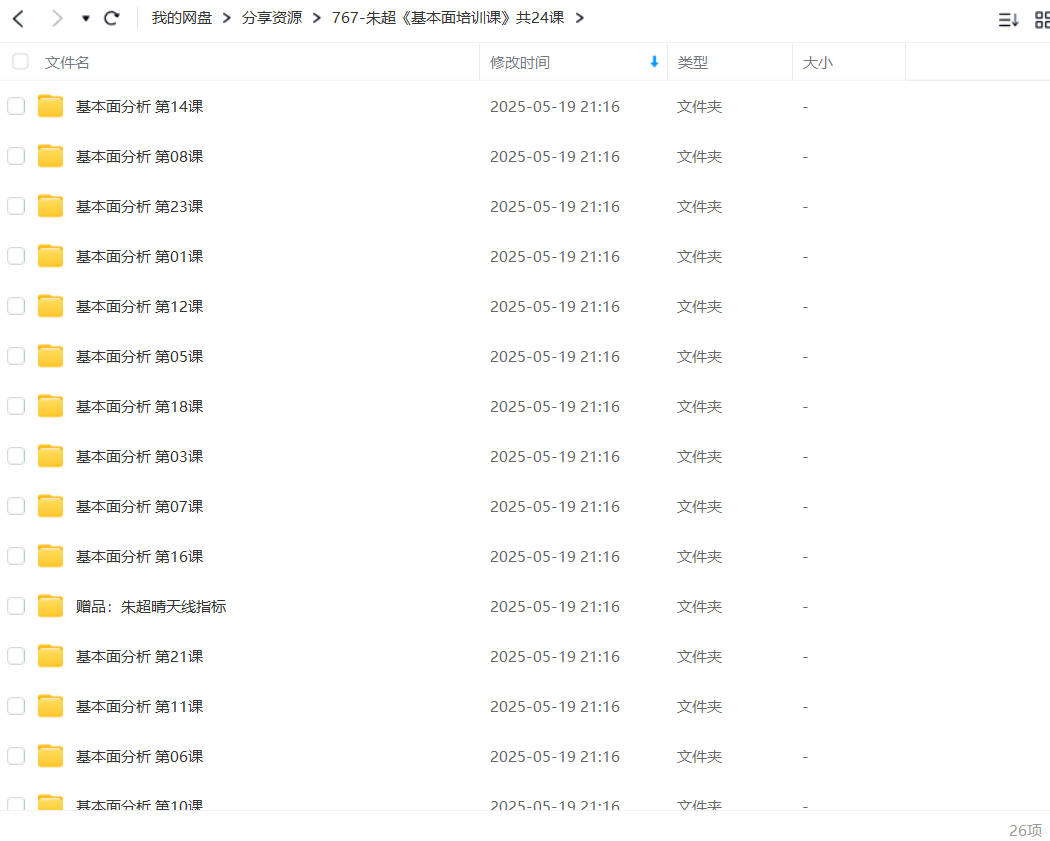Click folder icon of 基本面分析 第21课
The image size is (1050, 841).
tap(50, 656)
